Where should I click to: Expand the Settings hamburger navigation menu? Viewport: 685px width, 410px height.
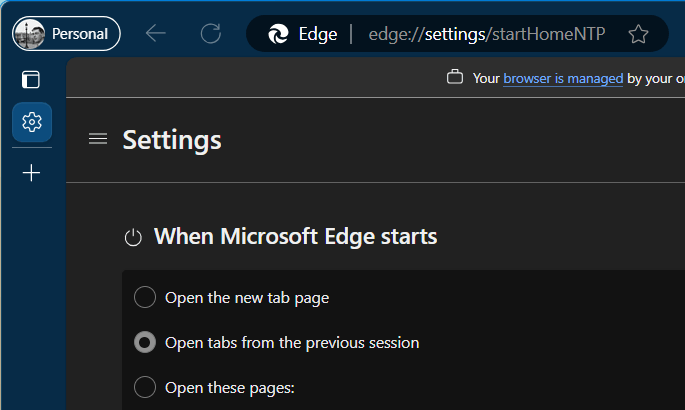tap(98, 139)
